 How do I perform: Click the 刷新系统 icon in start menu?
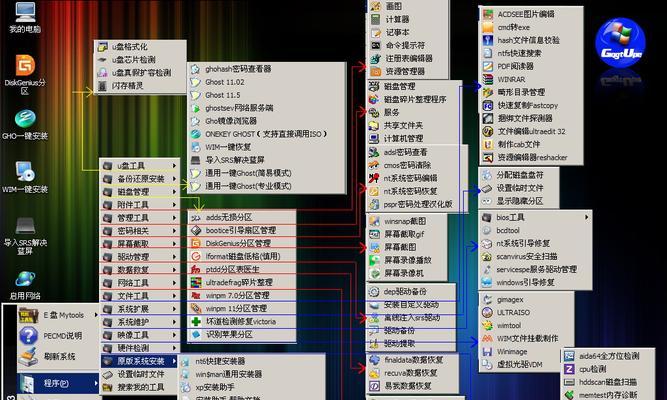[28, 357]
